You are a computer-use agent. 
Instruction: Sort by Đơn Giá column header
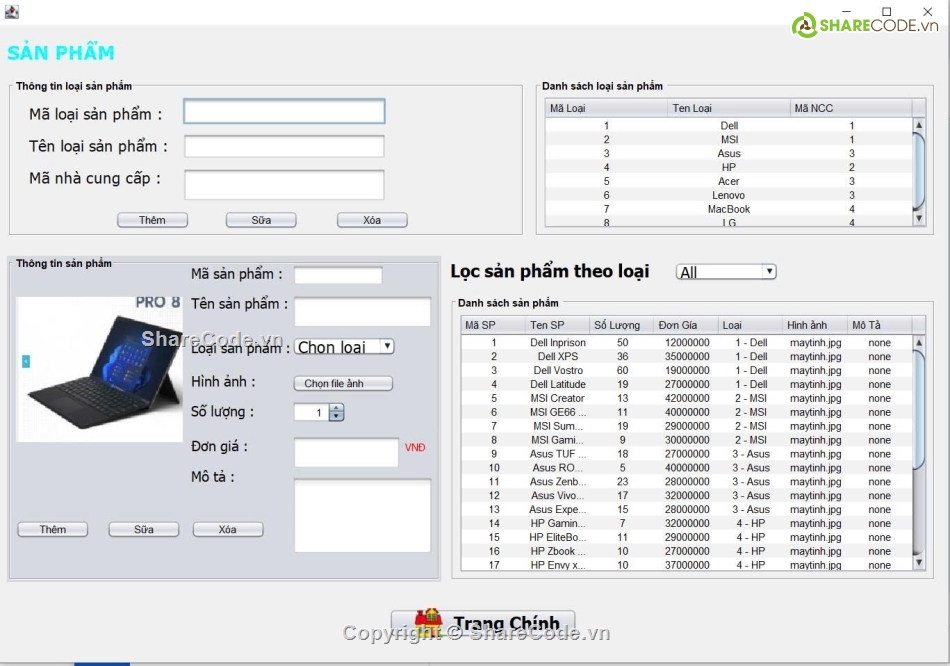[686, 325]
